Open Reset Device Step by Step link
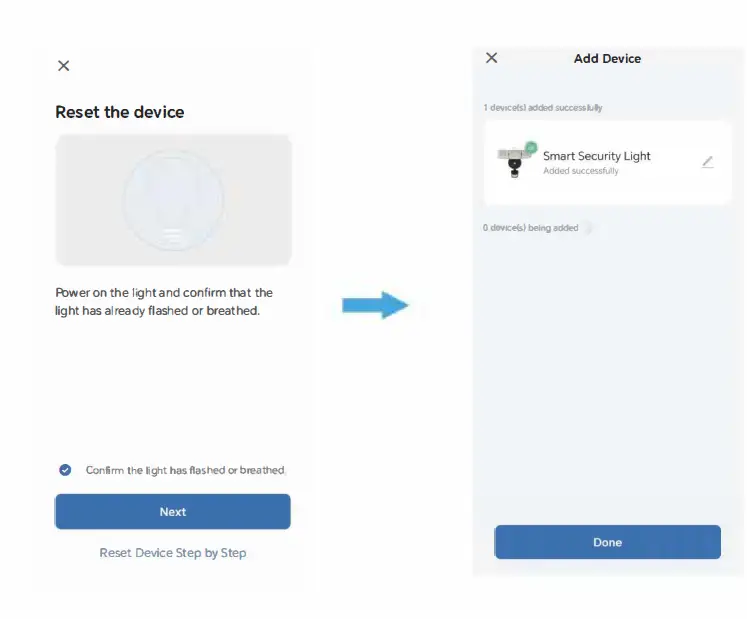The width and height of the screenshot is (747, 619). coord(173,553)
